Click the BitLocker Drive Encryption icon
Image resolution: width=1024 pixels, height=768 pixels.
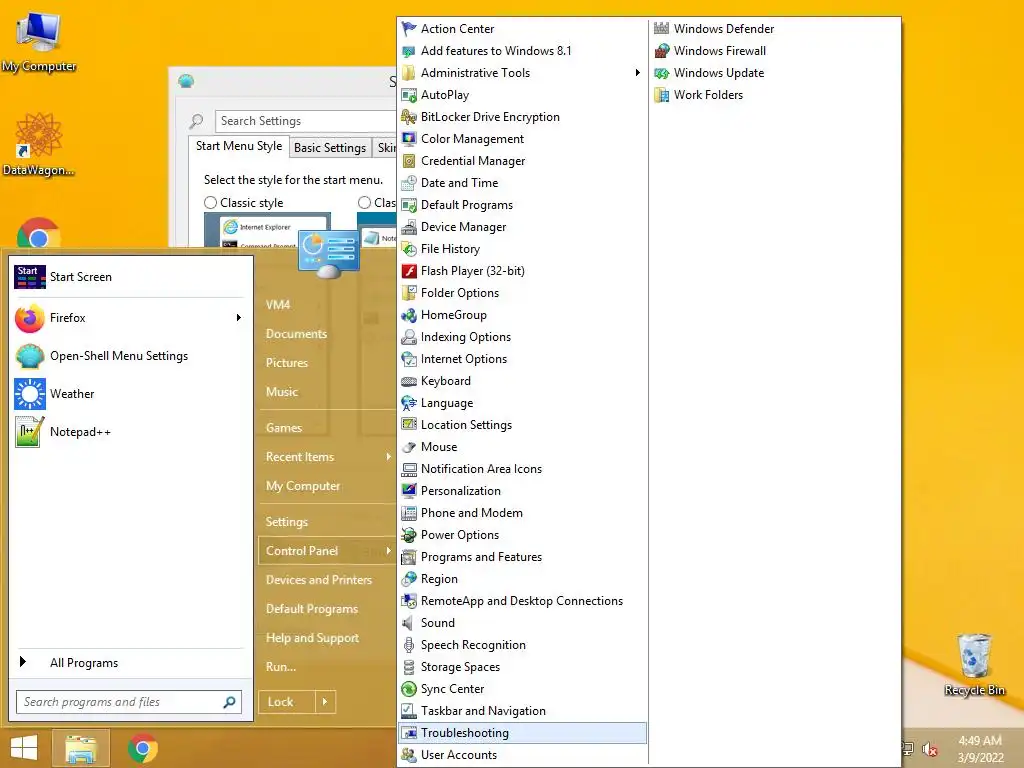coord(409,117)
